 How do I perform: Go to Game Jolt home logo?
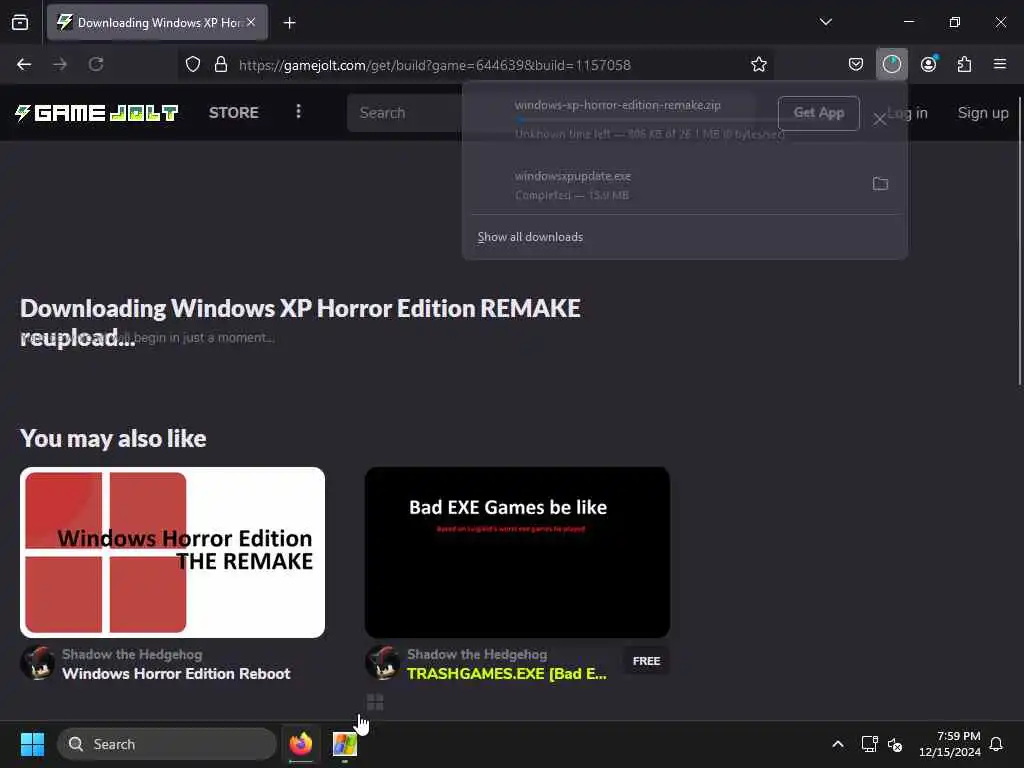click(x=96, y=113)
